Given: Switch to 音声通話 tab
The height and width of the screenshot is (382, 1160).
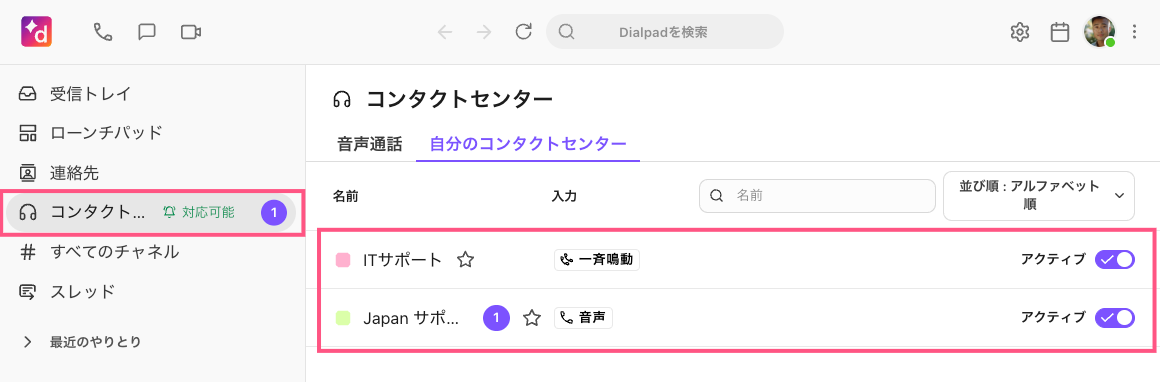Looking at the screenshot, I should [x=369, y=144].
